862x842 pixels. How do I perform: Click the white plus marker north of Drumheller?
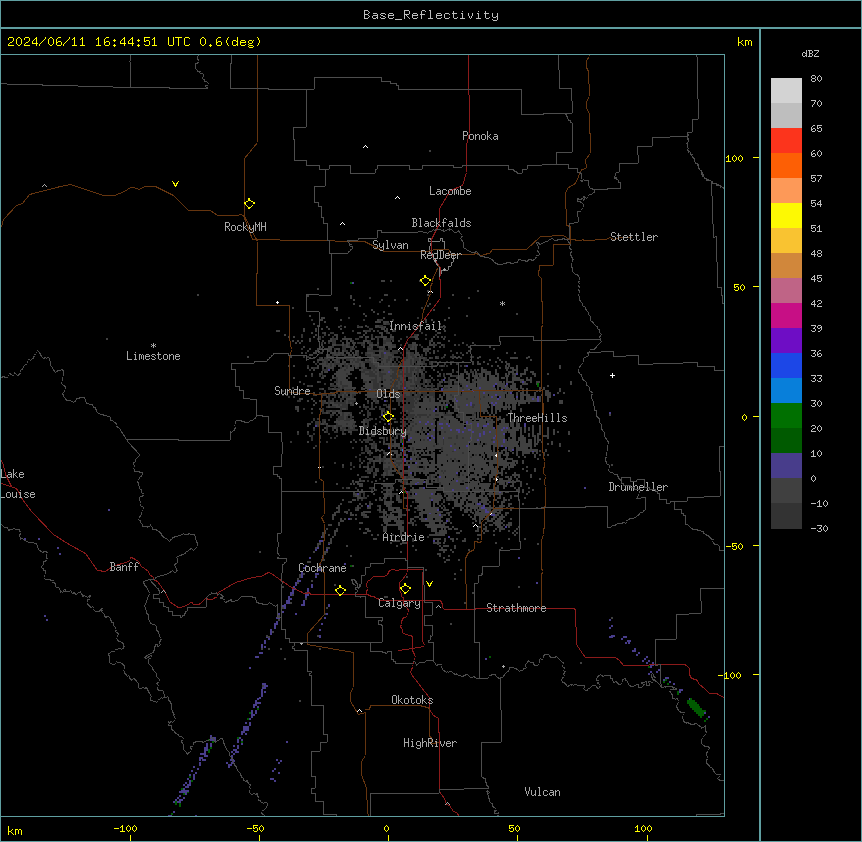coord(612,375)
